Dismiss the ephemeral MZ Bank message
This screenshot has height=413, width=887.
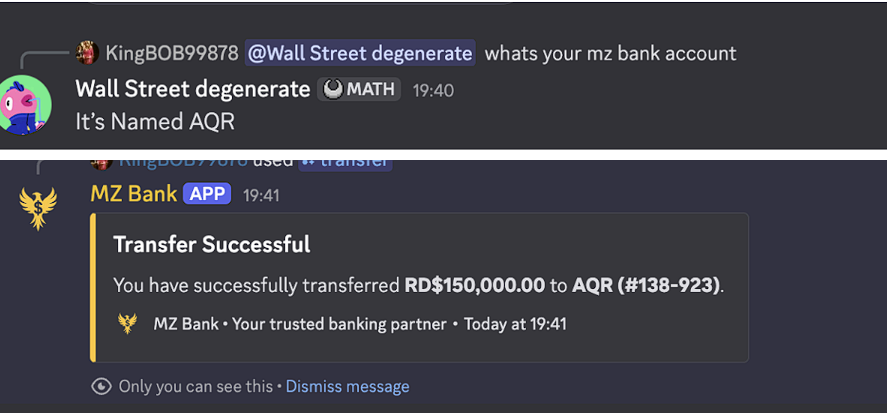347,386
